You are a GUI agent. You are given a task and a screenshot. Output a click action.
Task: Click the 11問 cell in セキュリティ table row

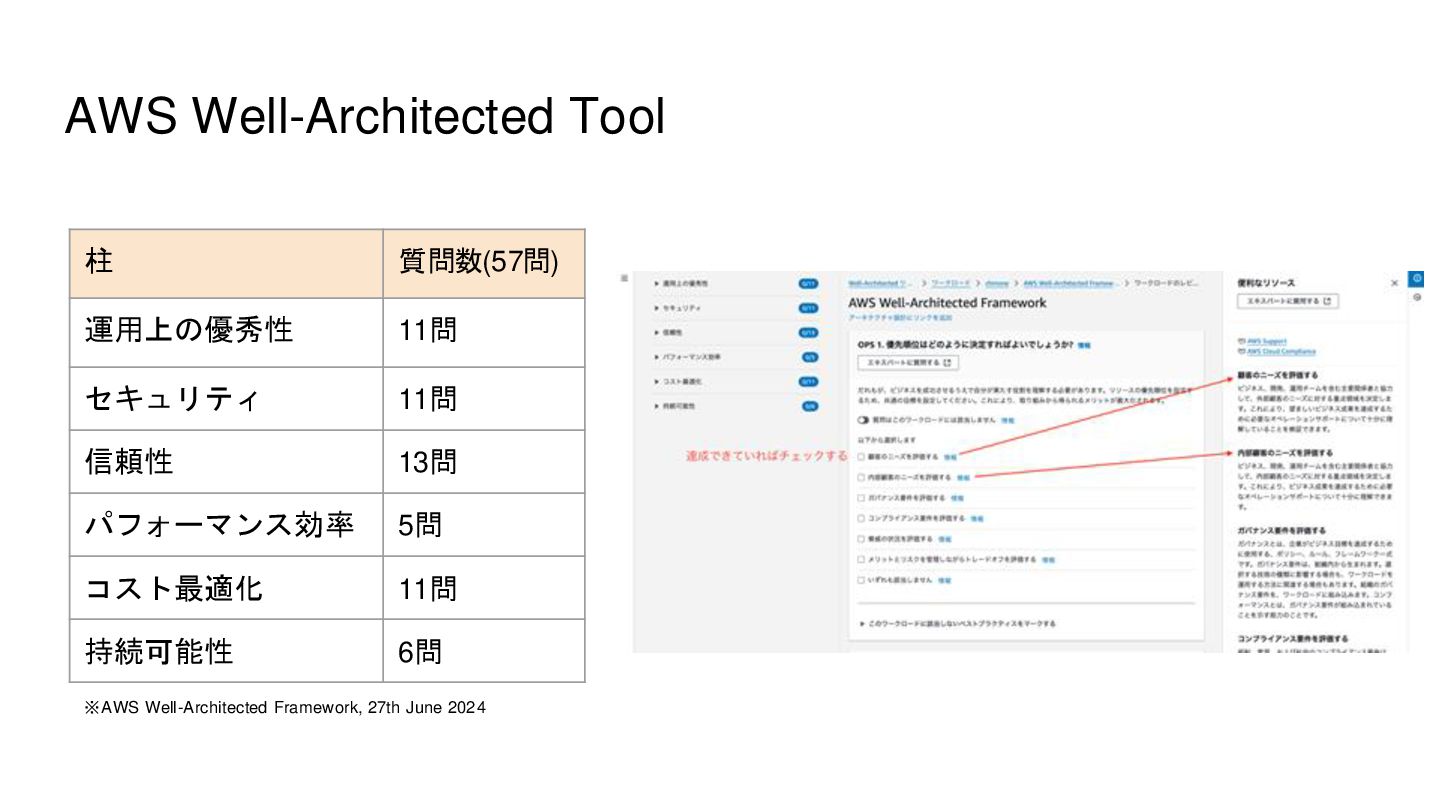pos(484,399)
